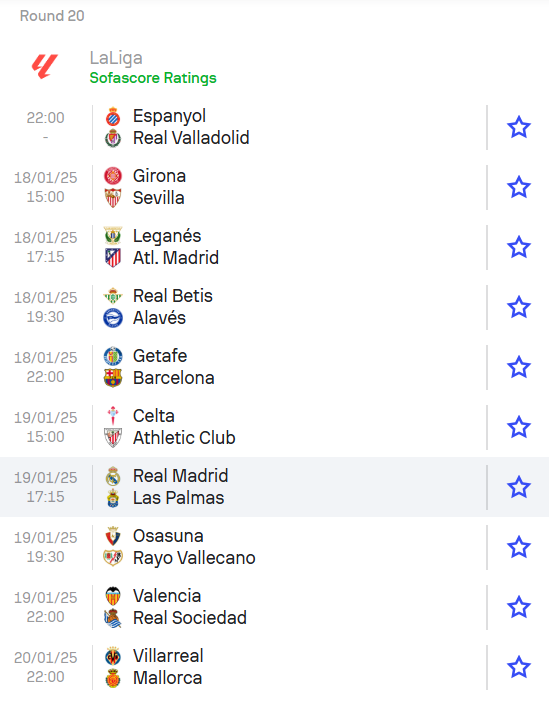
Task: Open the Osasuna vs Rayo Vallecano fixture
Action: tap(274, 547)
